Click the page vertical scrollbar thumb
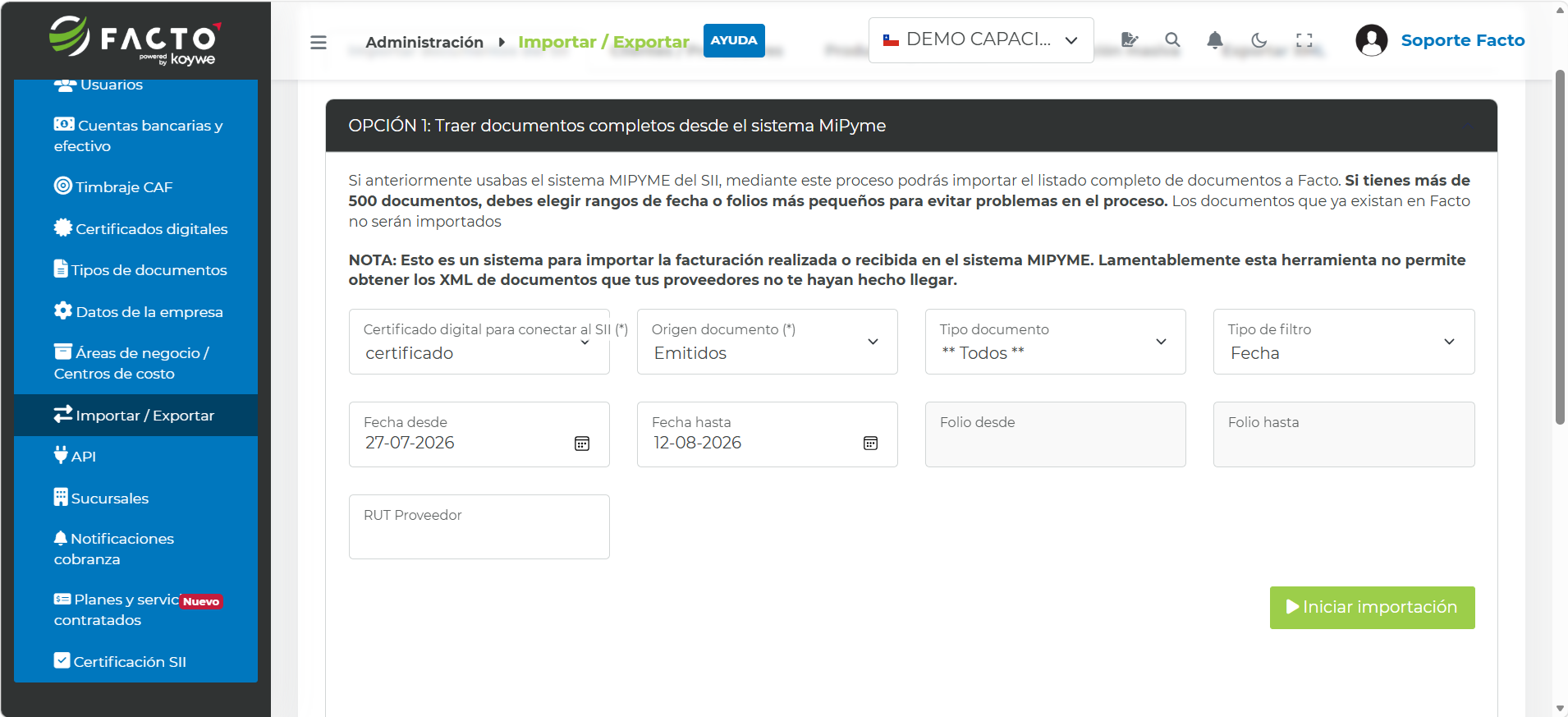The image size is (1568, 717). (x=1560, y=246)
